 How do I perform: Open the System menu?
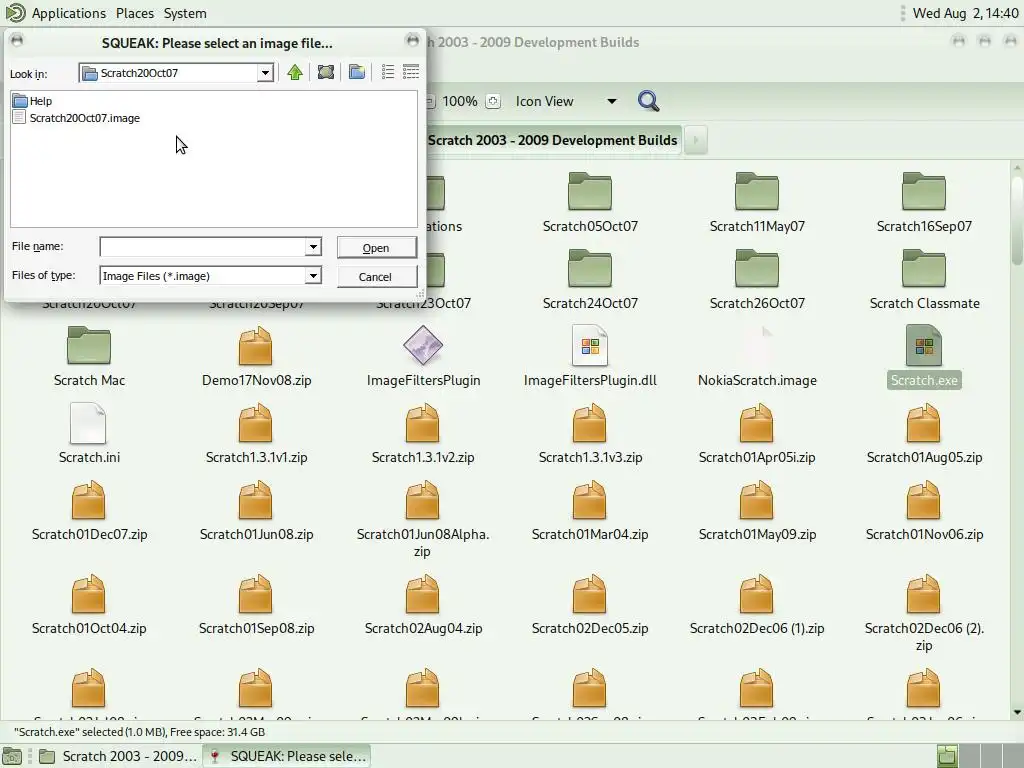(x=185, y=13)
